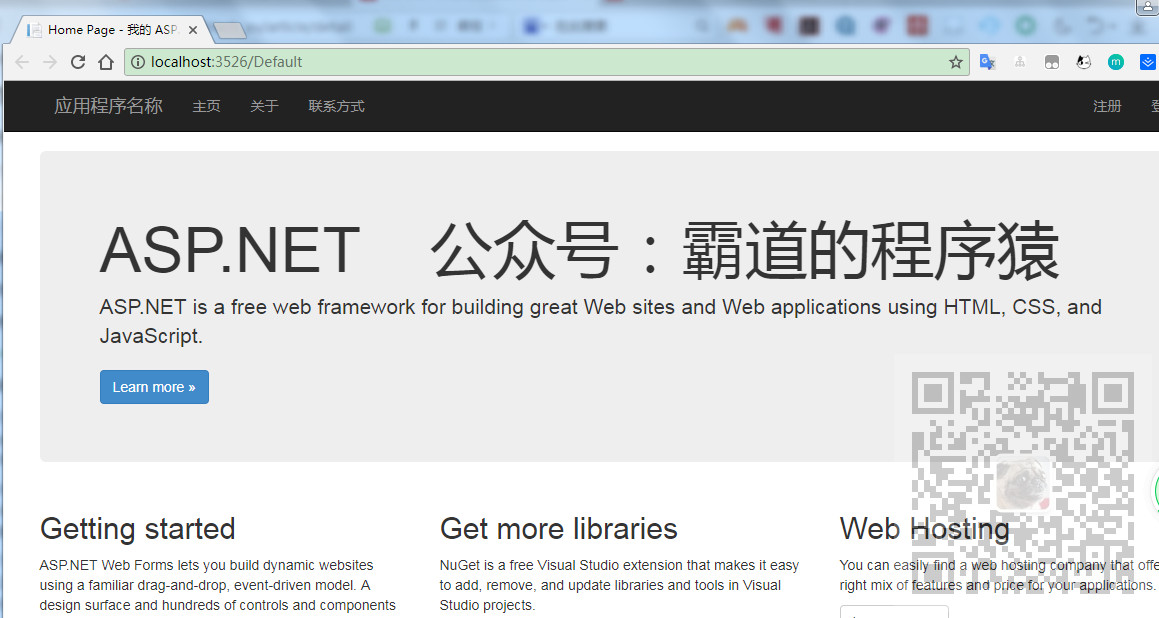Toggle the bookmark star for this page

tap(955, 61)
